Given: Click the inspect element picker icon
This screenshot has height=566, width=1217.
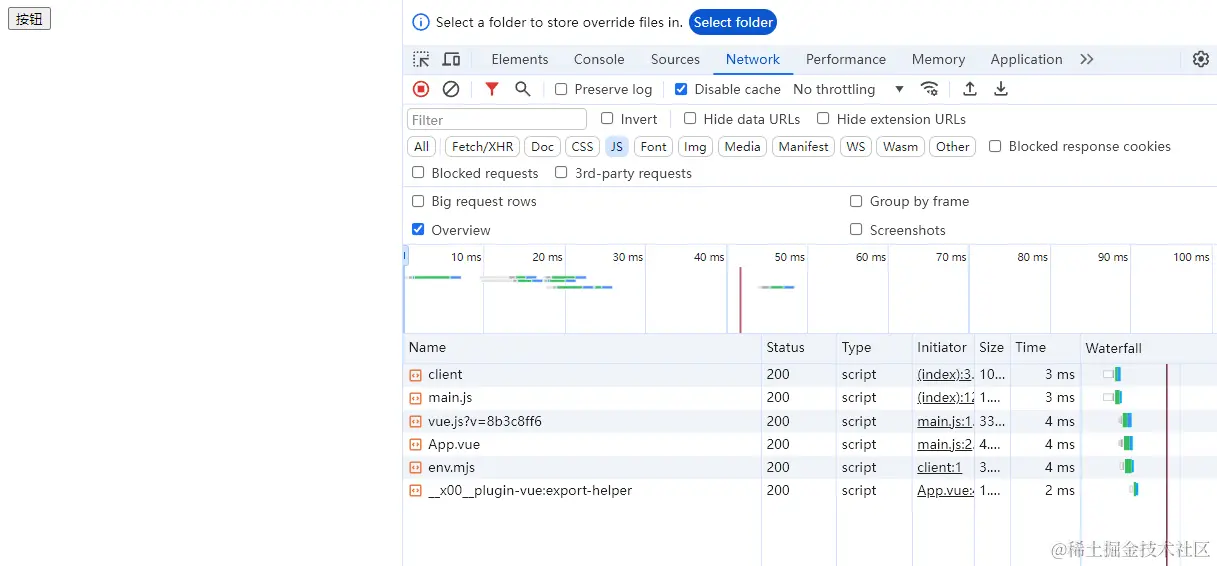Looking at the screenshot, I should click(x=421, y=59).
